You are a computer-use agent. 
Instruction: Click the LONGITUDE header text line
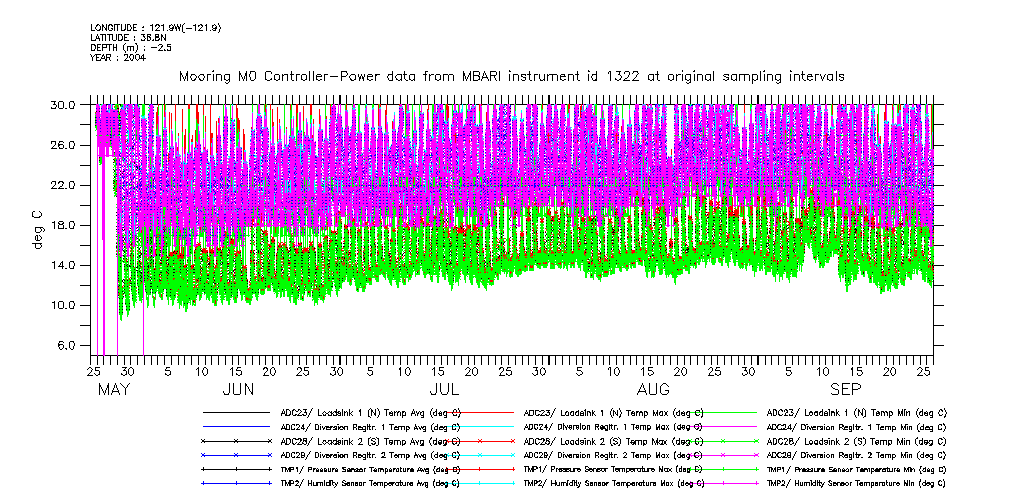155,27
